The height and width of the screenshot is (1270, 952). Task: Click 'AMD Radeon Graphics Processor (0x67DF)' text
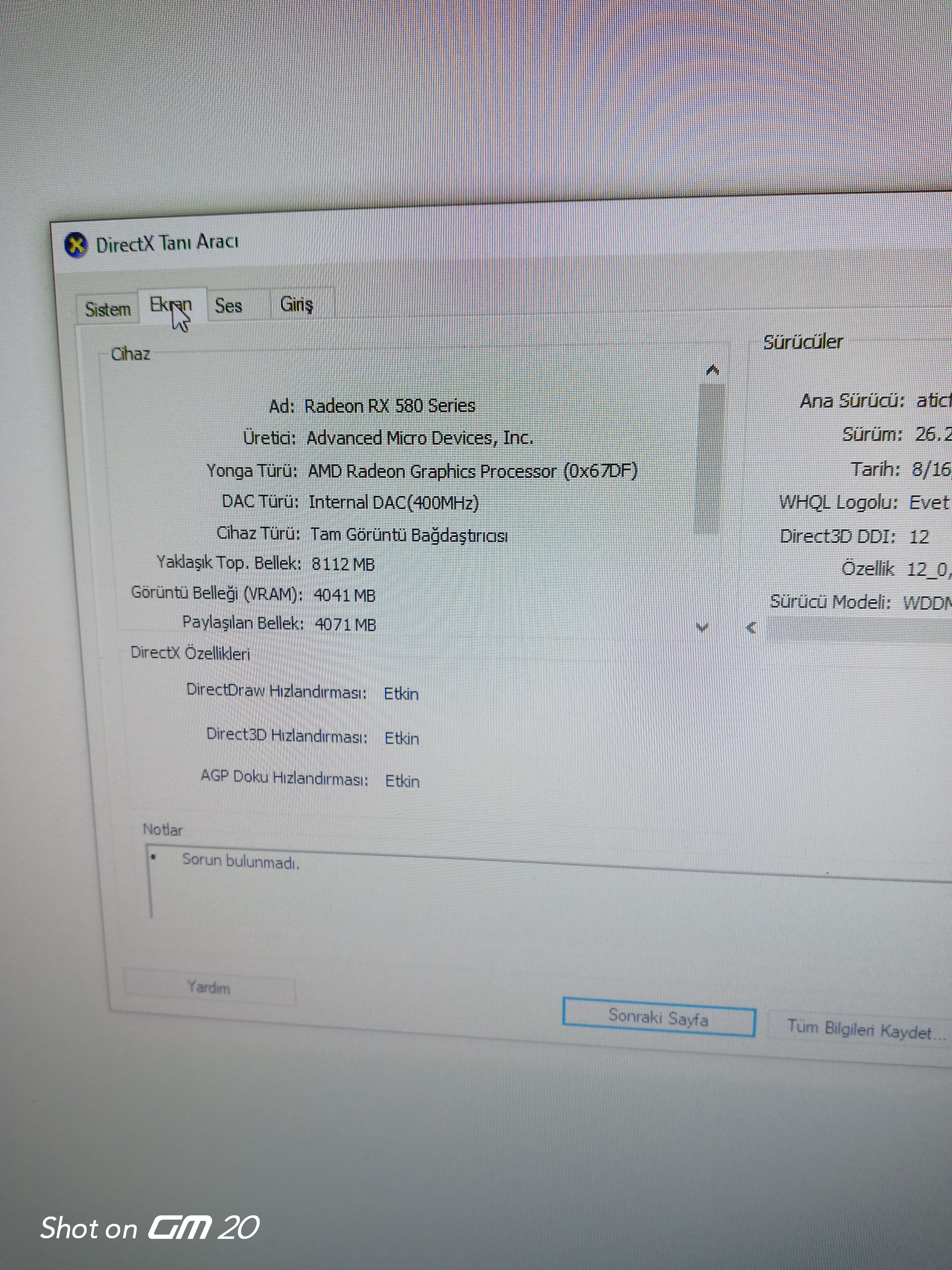[x=473, y=471]
